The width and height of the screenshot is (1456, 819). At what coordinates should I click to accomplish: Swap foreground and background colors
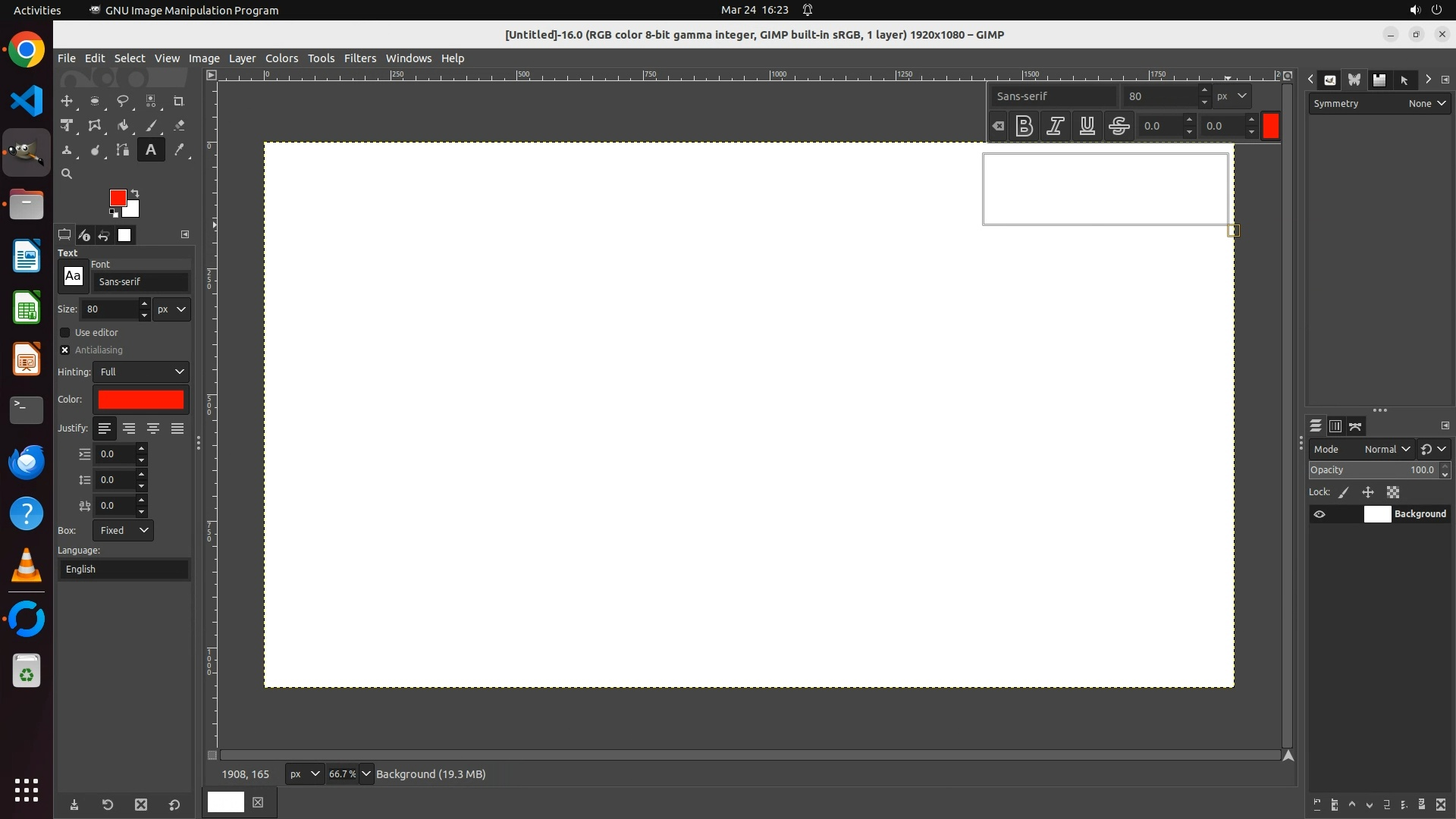[x=135, y=193]
